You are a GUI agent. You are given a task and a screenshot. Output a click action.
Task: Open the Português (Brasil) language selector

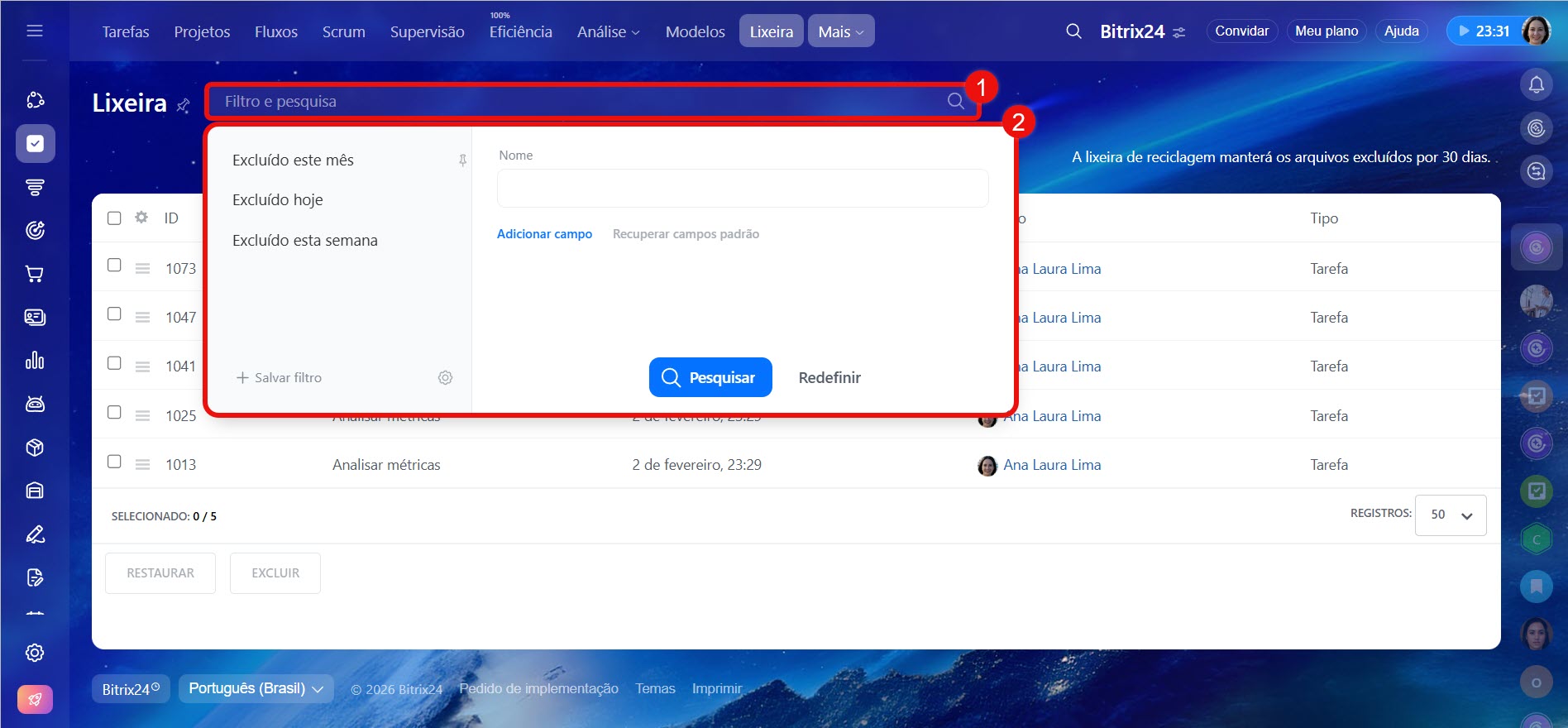[256, 688]
